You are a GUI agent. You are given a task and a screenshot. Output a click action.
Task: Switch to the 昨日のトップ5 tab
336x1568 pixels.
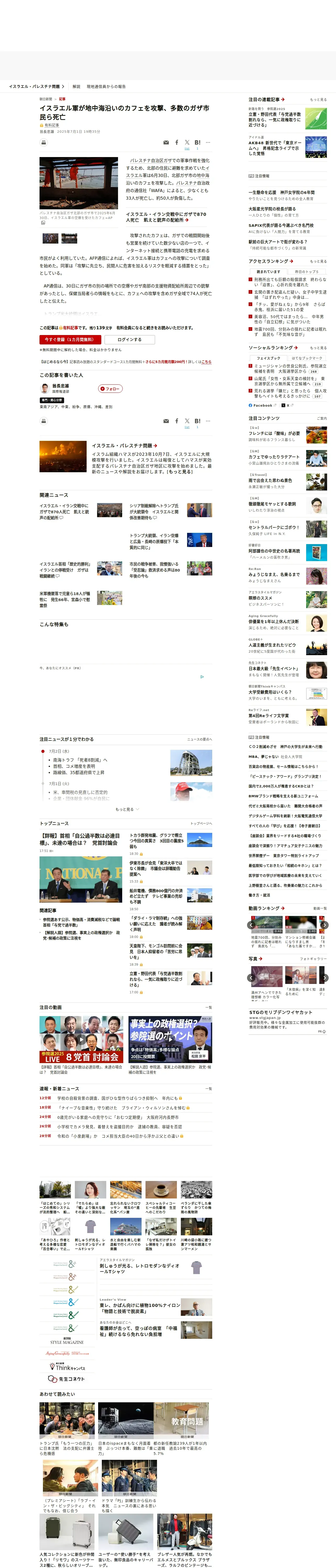307,272
